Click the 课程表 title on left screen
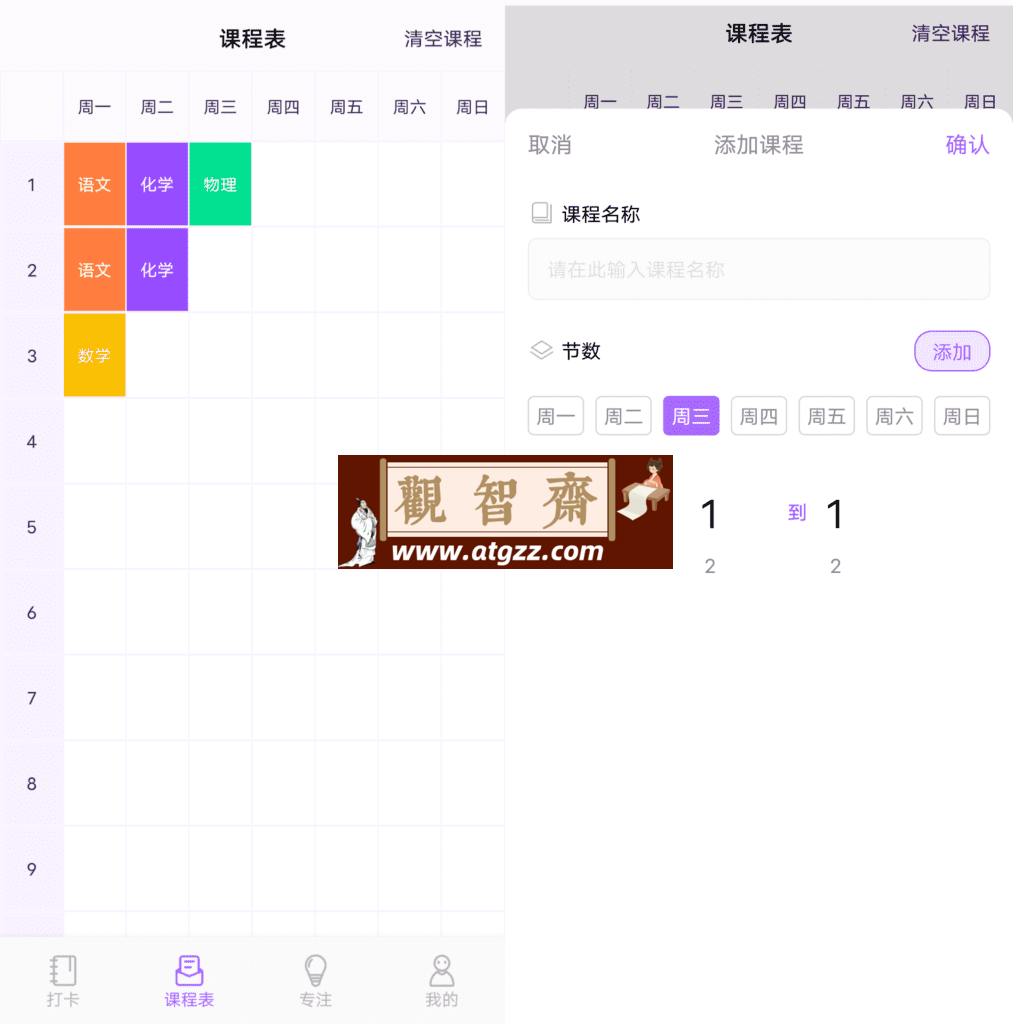 [253, 39]
